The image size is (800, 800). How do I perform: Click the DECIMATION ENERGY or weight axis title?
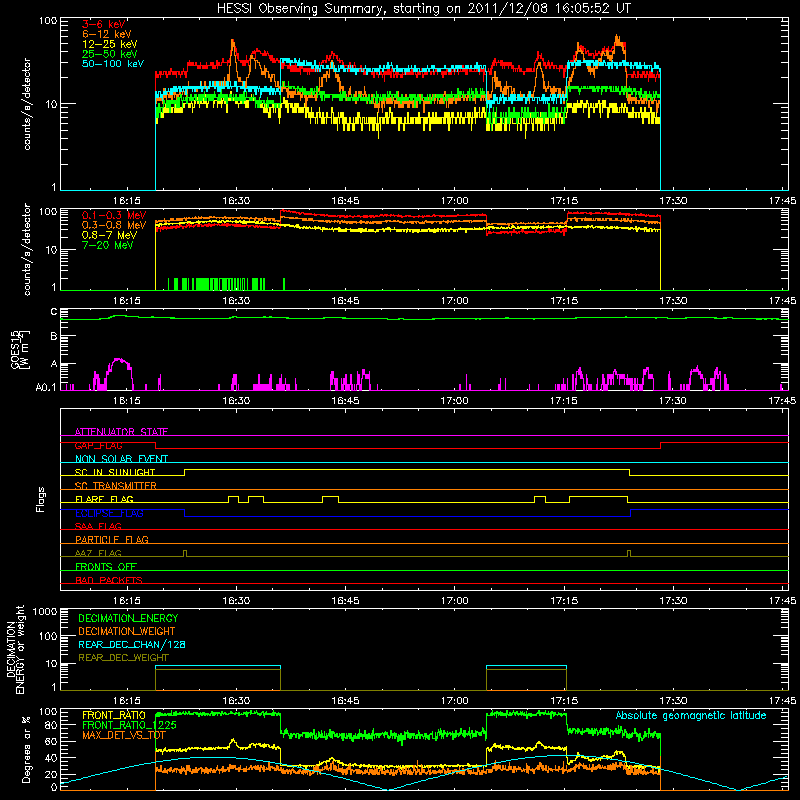click(15, 649)
